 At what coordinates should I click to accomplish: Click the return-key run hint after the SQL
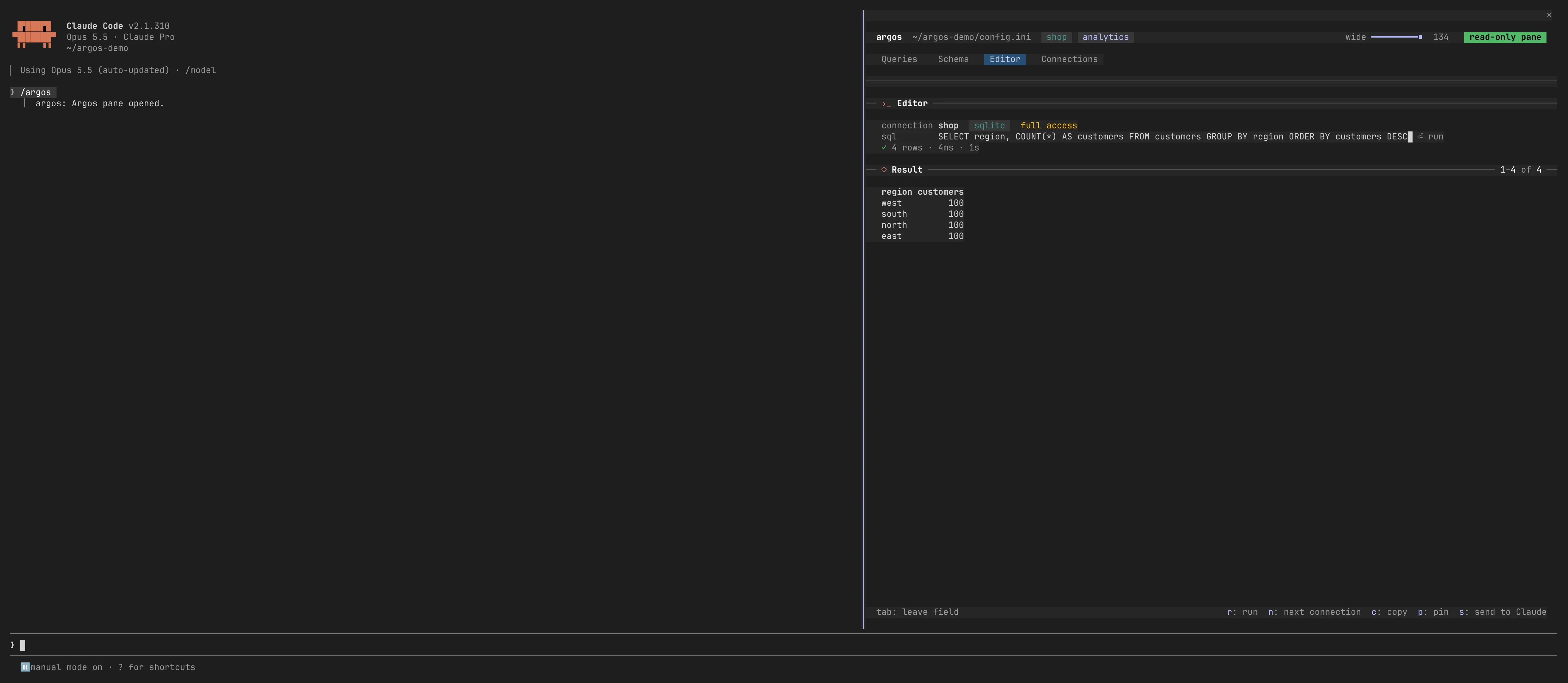pos(1430,137)
